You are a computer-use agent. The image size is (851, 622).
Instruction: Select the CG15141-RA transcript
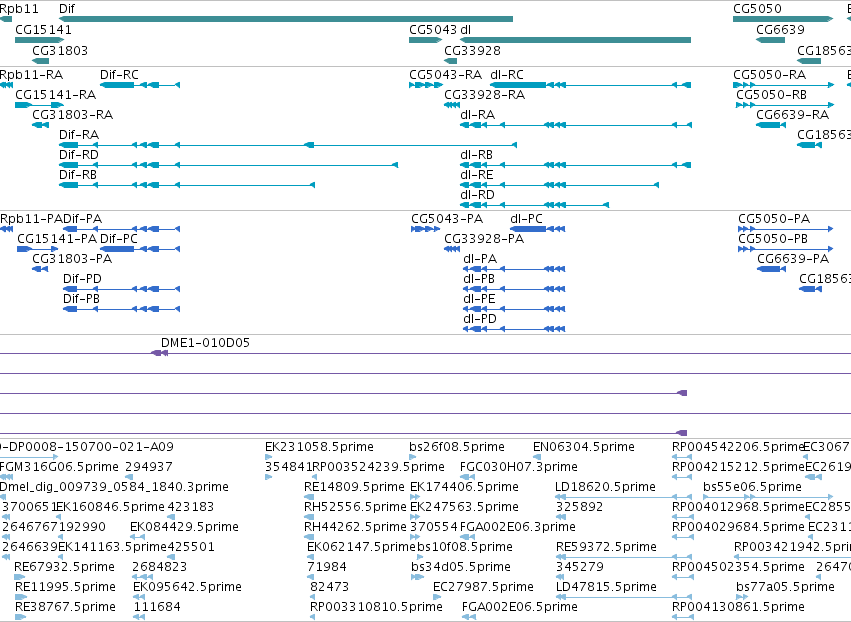[x=40, y=105]
